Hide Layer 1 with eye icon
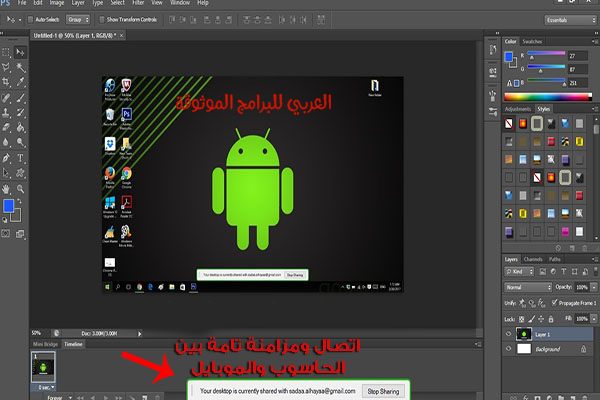 (x=509, y=334)
